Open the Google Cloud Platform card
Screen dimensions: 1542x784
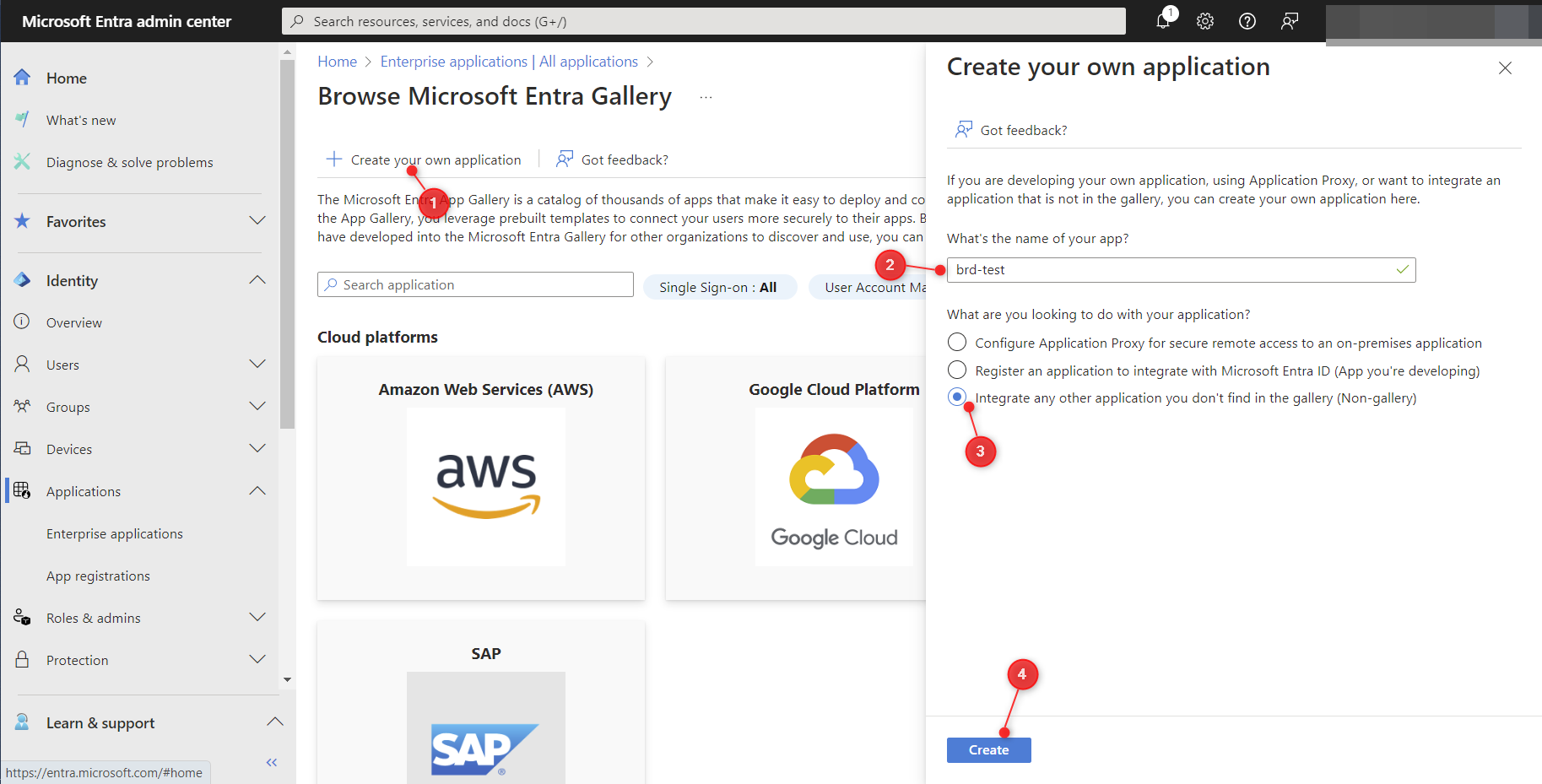(x=796, y=478)
